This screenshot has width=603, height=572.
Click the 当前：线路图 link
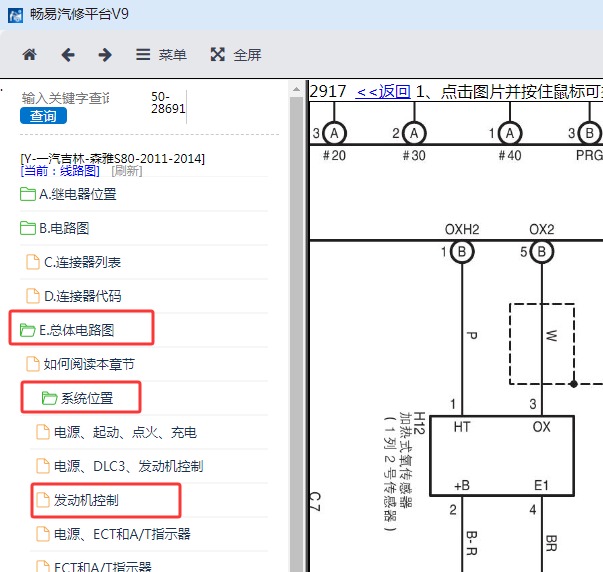tap(60, 170)
